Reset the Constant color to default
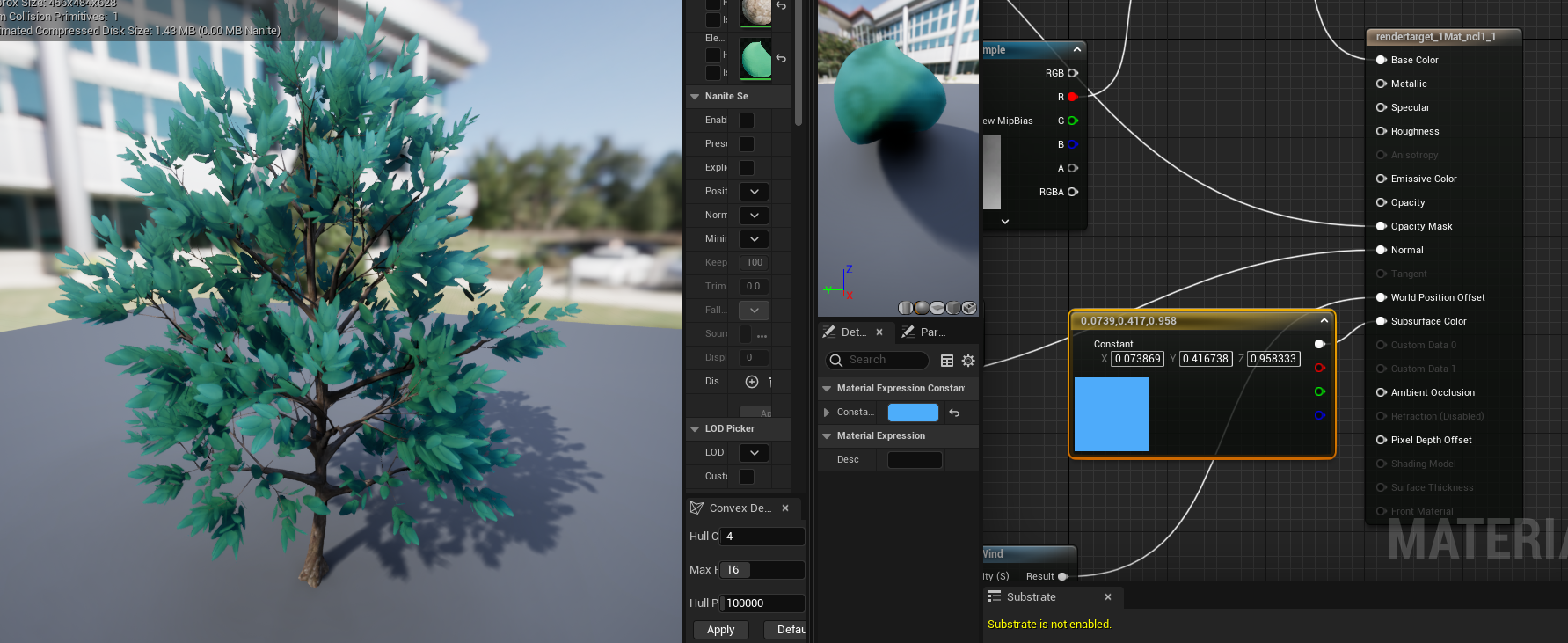Screen dimensions: 1568x643 (954, 413)
